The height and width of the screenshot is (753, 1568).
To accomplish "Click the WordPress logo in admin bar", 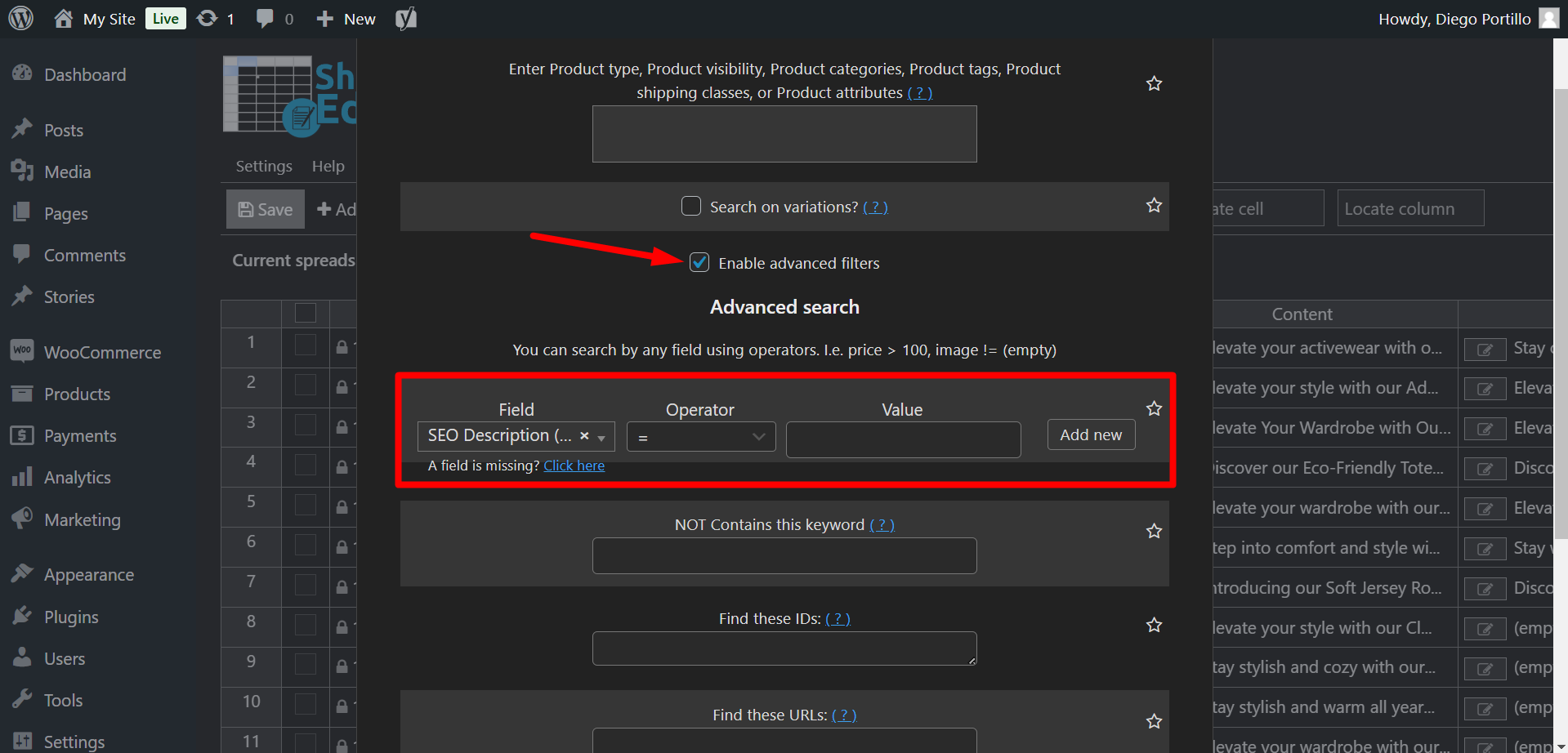I will point(21,18).
